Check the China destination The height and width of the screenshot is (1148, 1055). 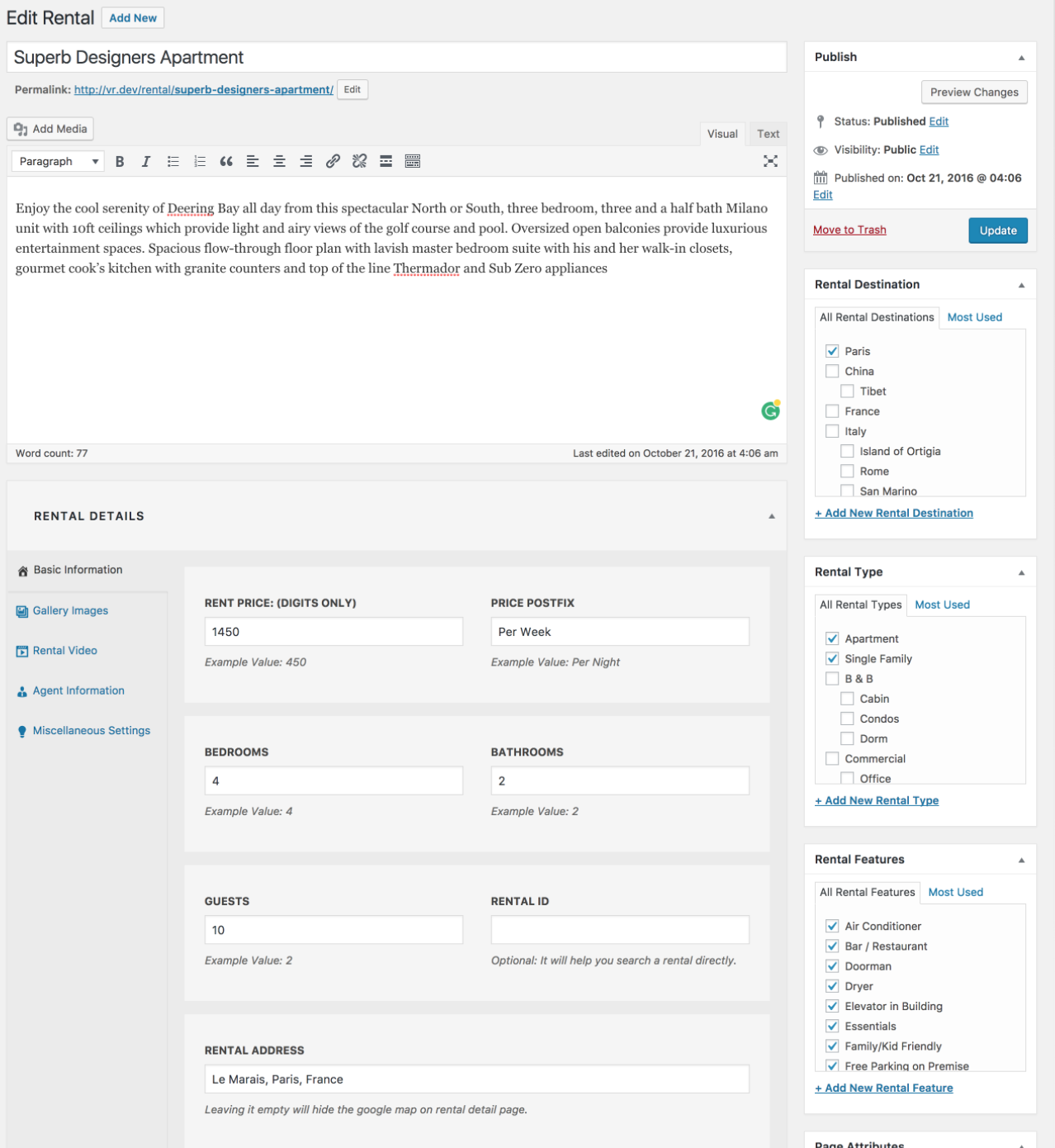(832, 372)
